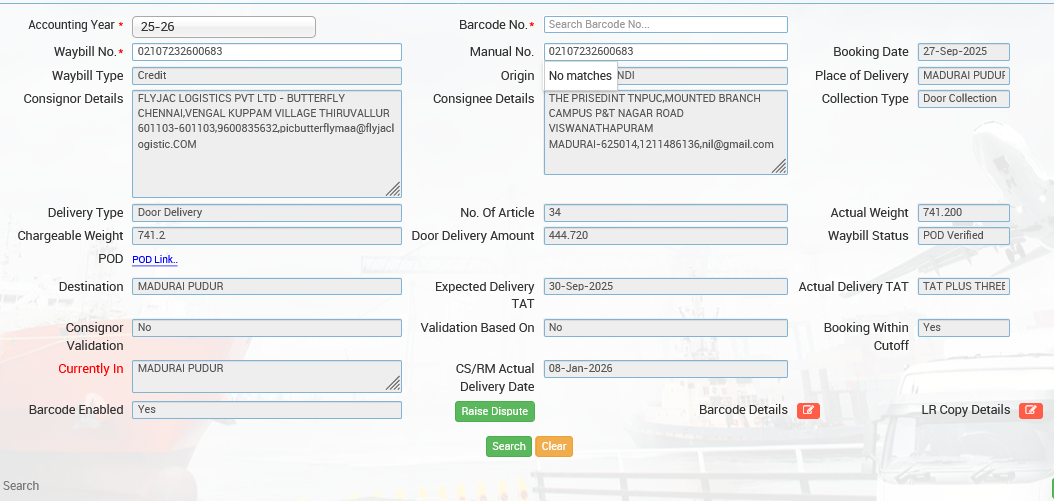
Task: Click the orange Clear button
Action: 554,446
